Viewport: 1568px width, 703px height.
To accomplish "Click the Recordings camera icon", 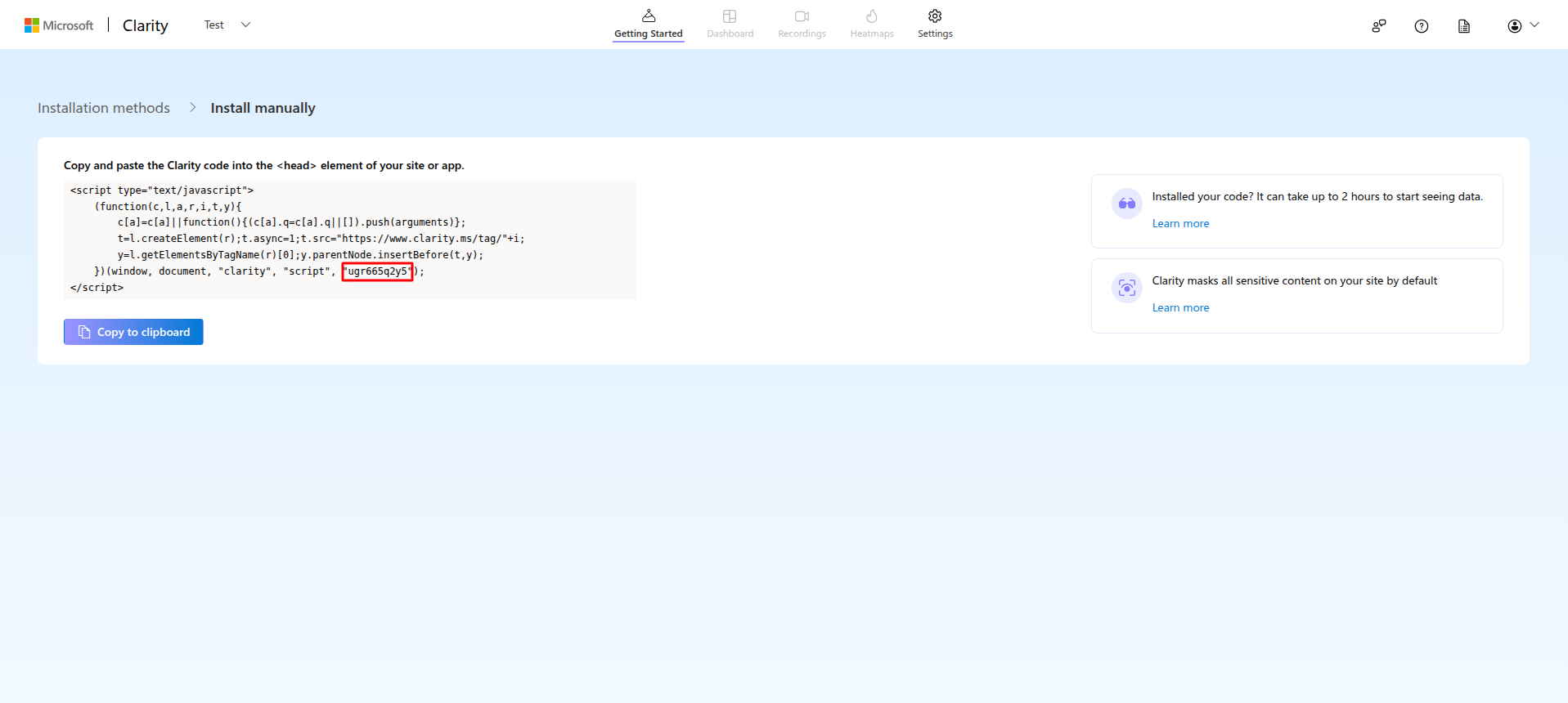I will point(802,16).
